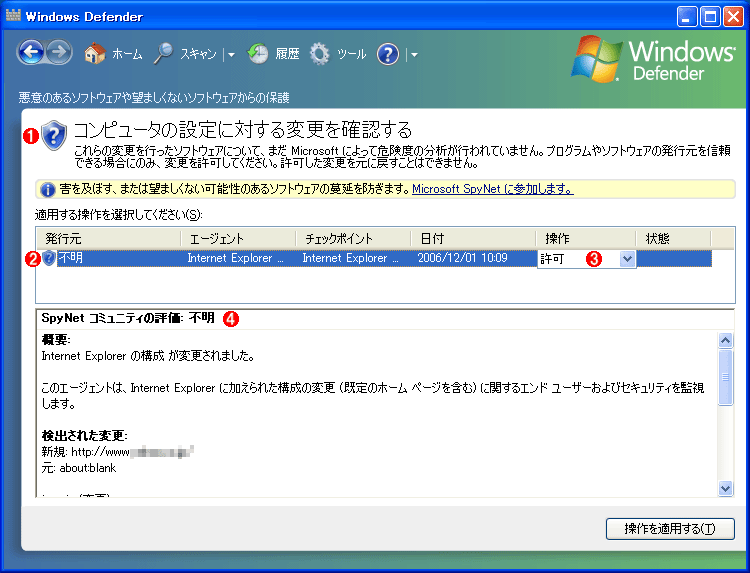Click the 操作を適用する(T) button

pyautogui.click(x=670, y=529)
